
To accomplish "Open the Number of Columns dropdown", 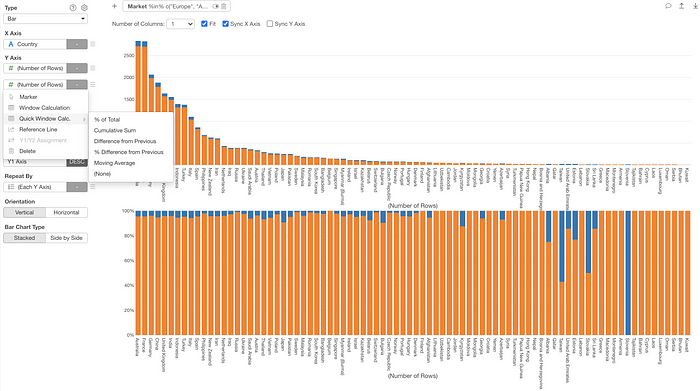I will tap(180, 24).
